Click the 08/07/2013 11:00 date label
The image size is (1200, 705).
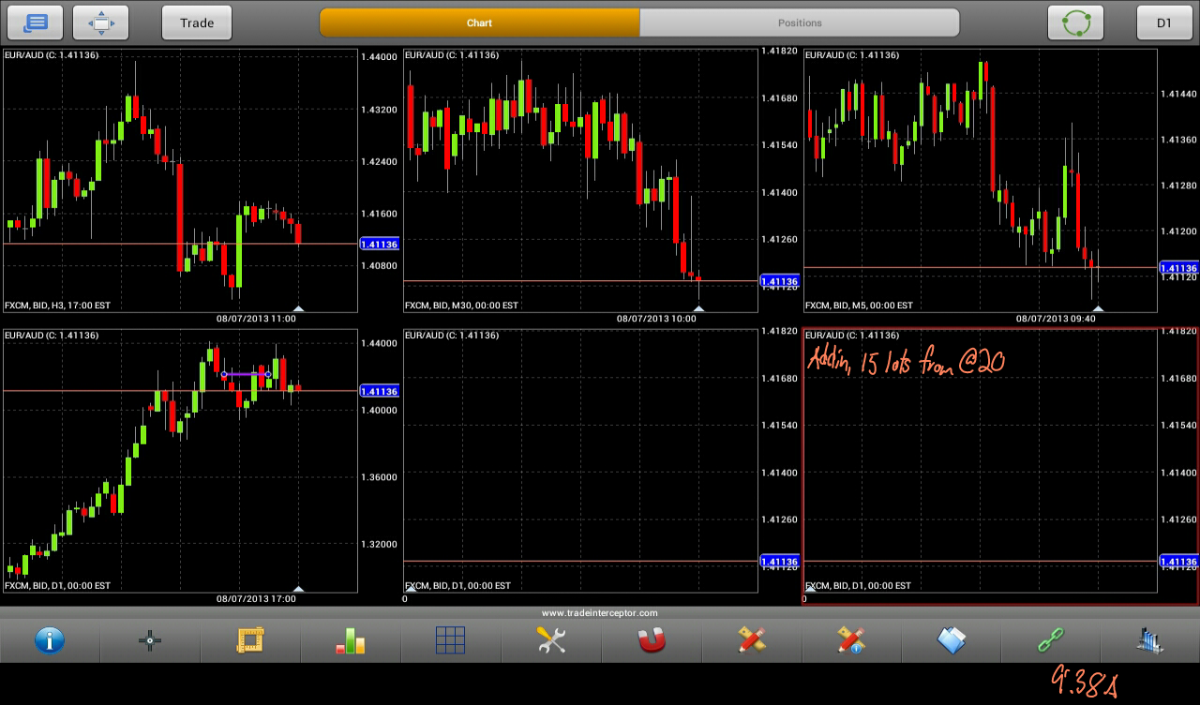[256, 318]
